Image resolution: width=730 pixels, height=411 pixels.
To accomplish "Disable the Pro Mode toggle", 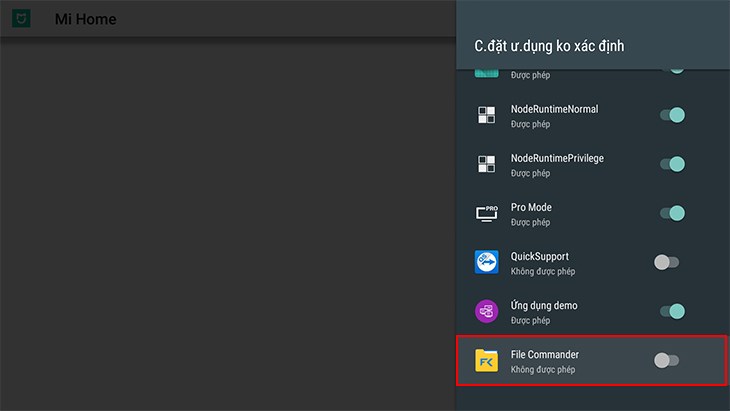I will click(672, 213).
